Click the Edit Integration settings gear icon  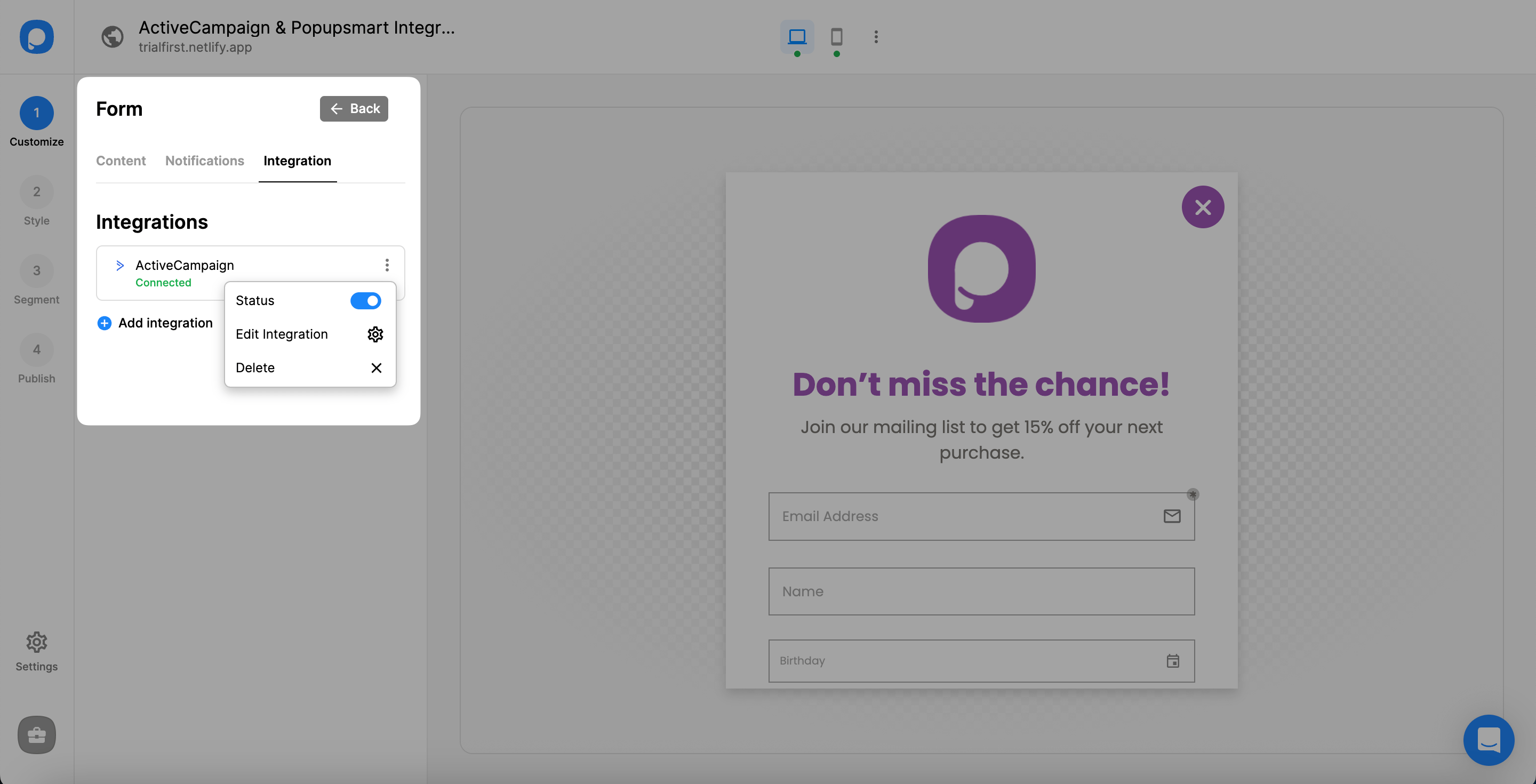click(x=376, y=334)
